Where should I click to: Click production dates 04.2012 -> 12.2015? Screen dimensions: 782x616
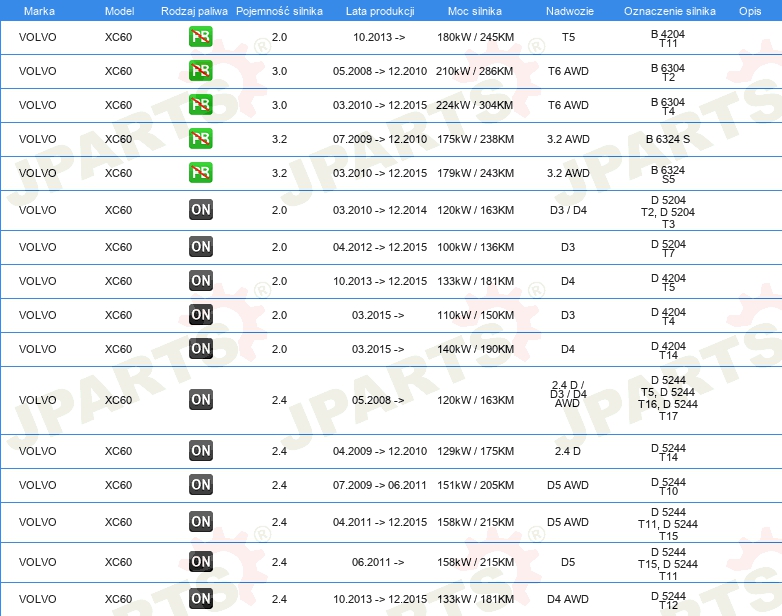[380, 247]
